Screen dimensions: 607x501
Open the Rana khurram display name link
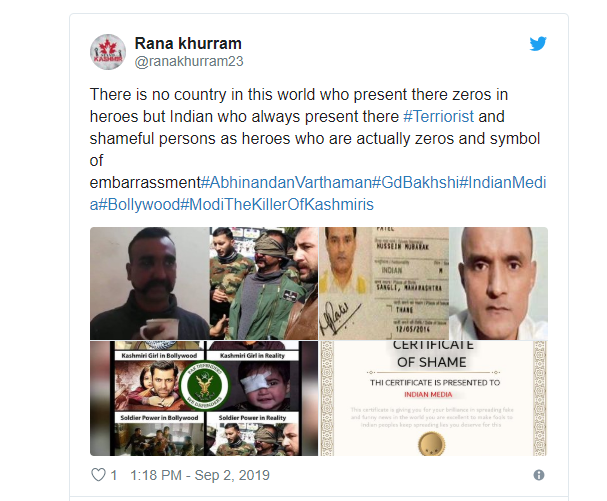point(188,43)
